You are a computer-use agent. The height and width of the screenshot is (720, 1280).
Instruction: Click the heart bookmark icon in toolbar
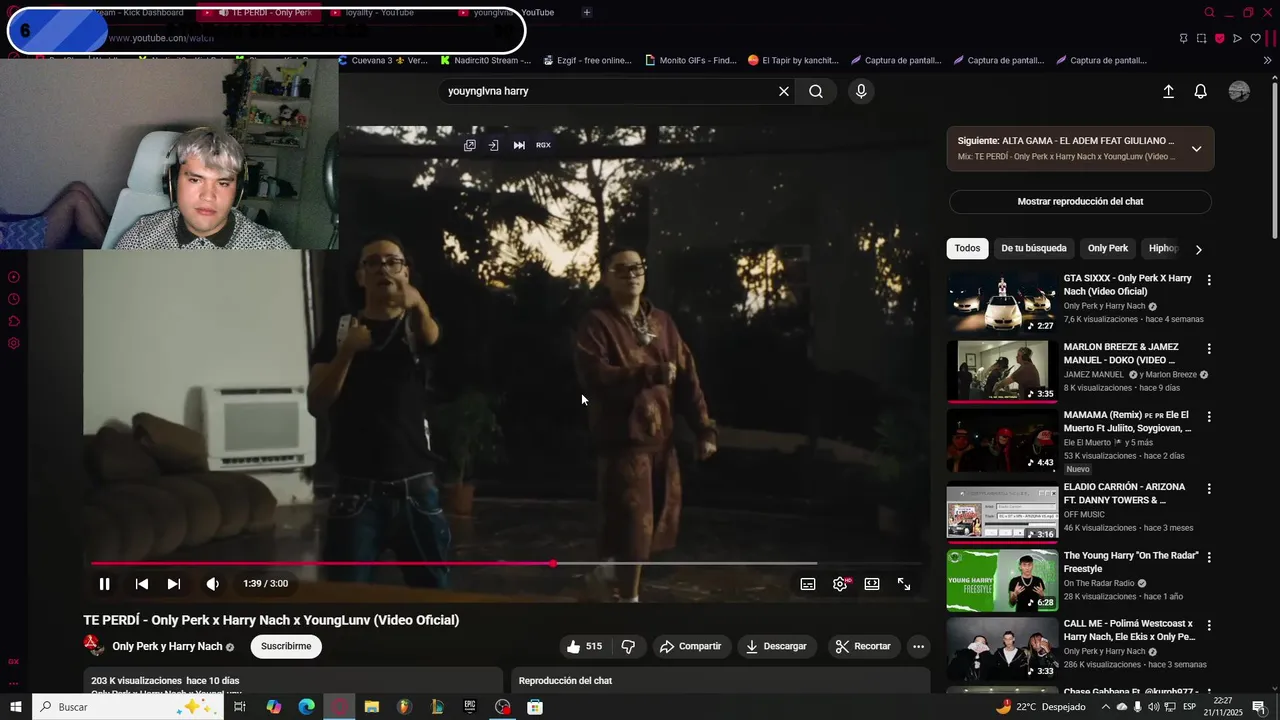[x=1255, y=38]
